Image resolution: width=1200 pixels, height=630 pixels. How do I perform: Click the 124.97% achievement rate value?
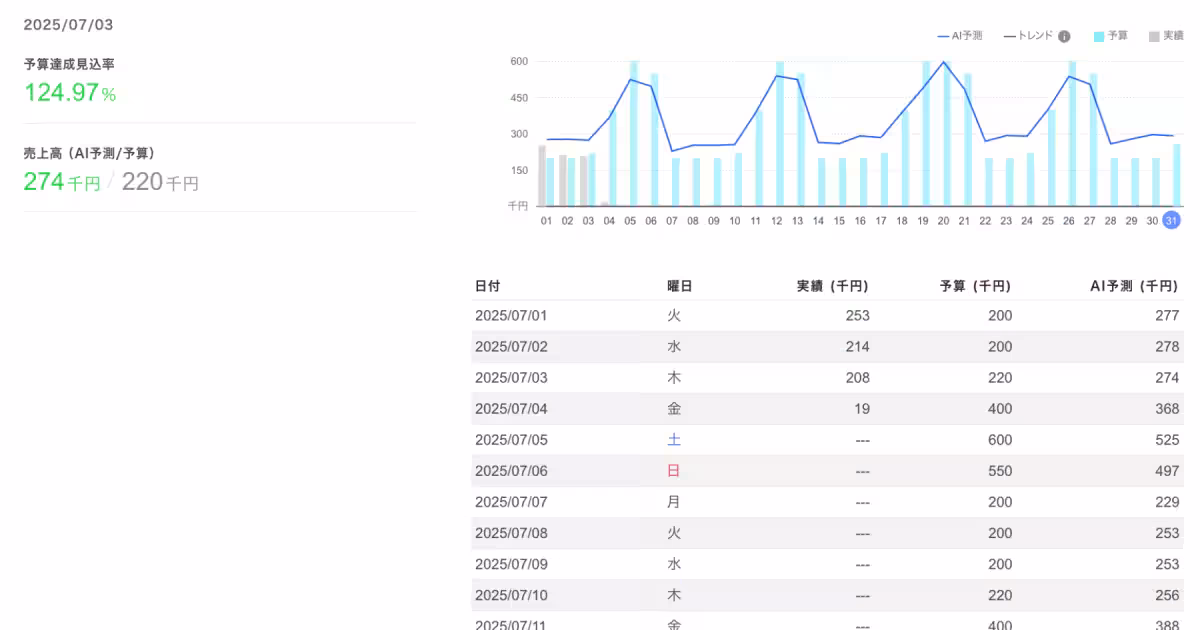[70, 93]
